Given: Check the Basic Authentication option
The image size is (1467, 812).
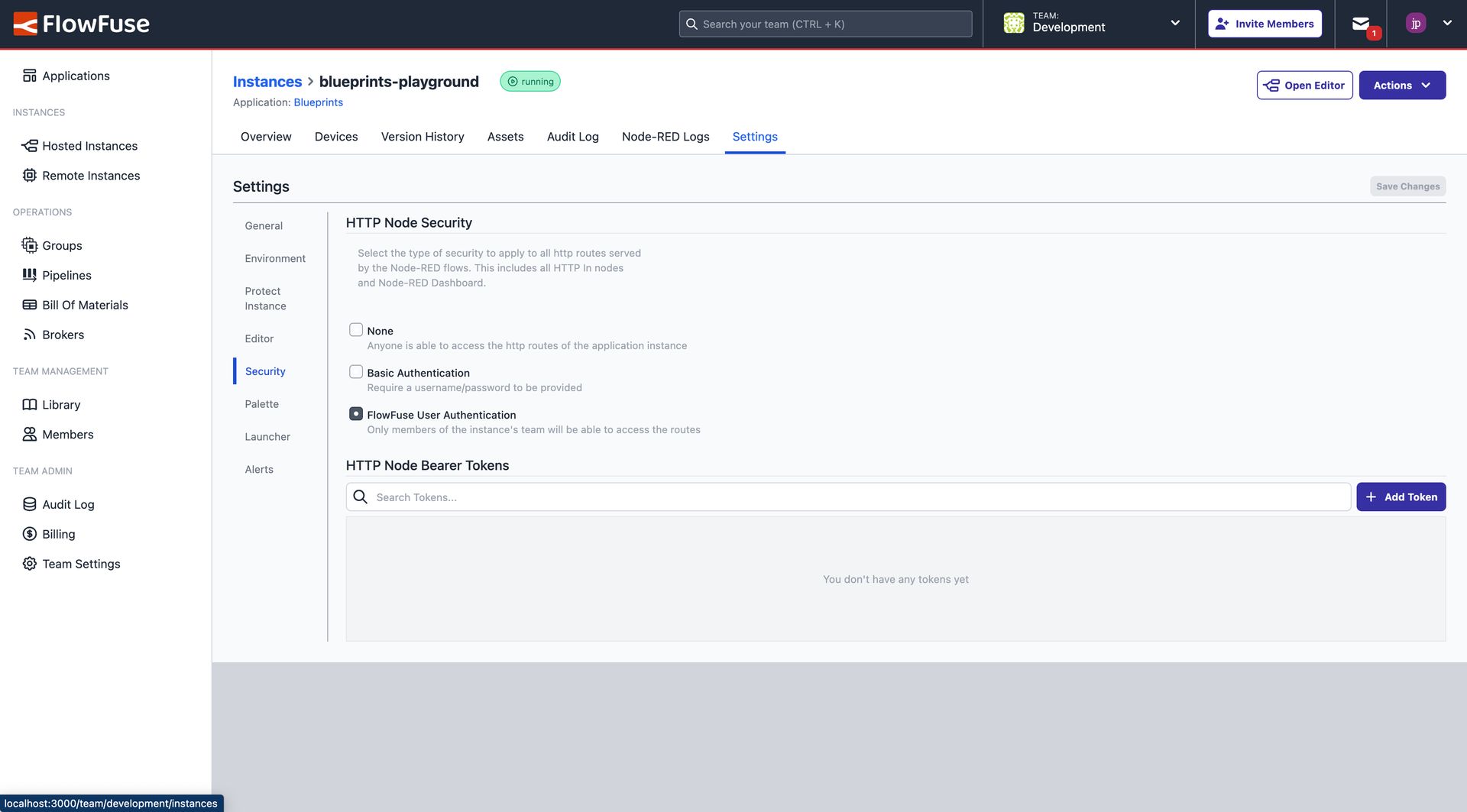Looking at the screenshot, I should [355, 371].
